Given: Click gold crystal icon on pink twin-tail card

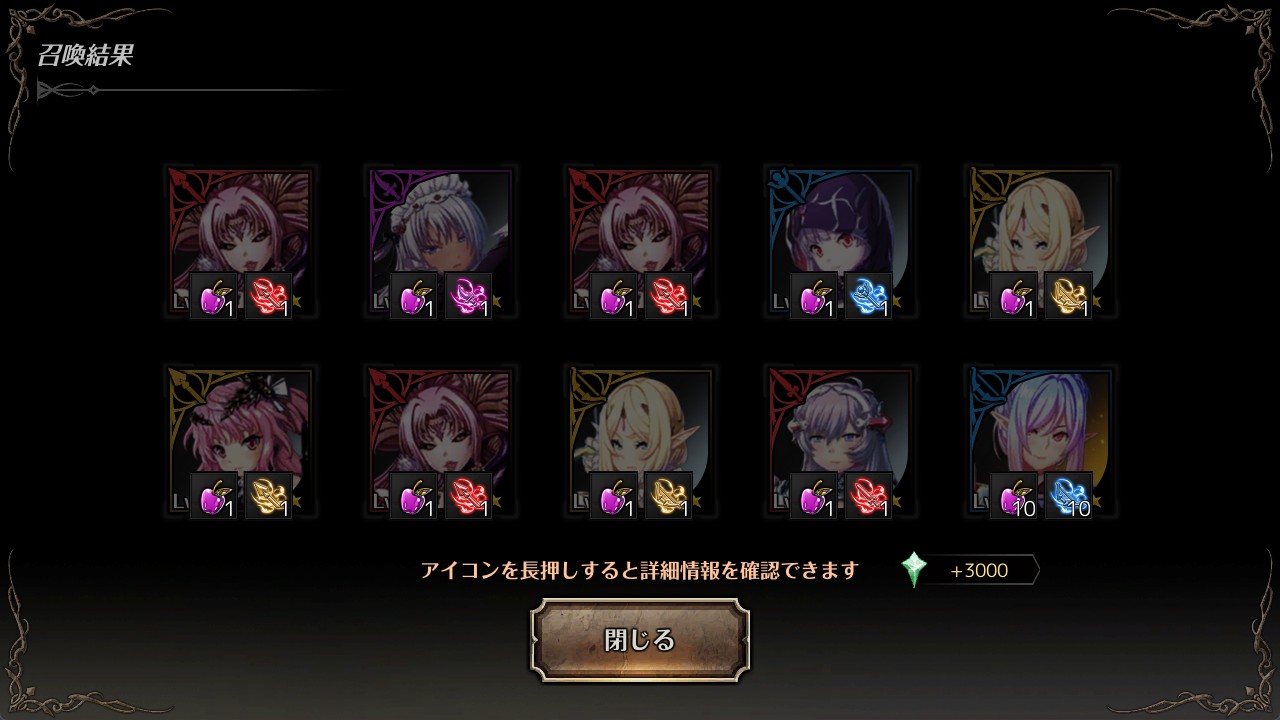Looking at the screenshot, I should [x=268, y=495].
